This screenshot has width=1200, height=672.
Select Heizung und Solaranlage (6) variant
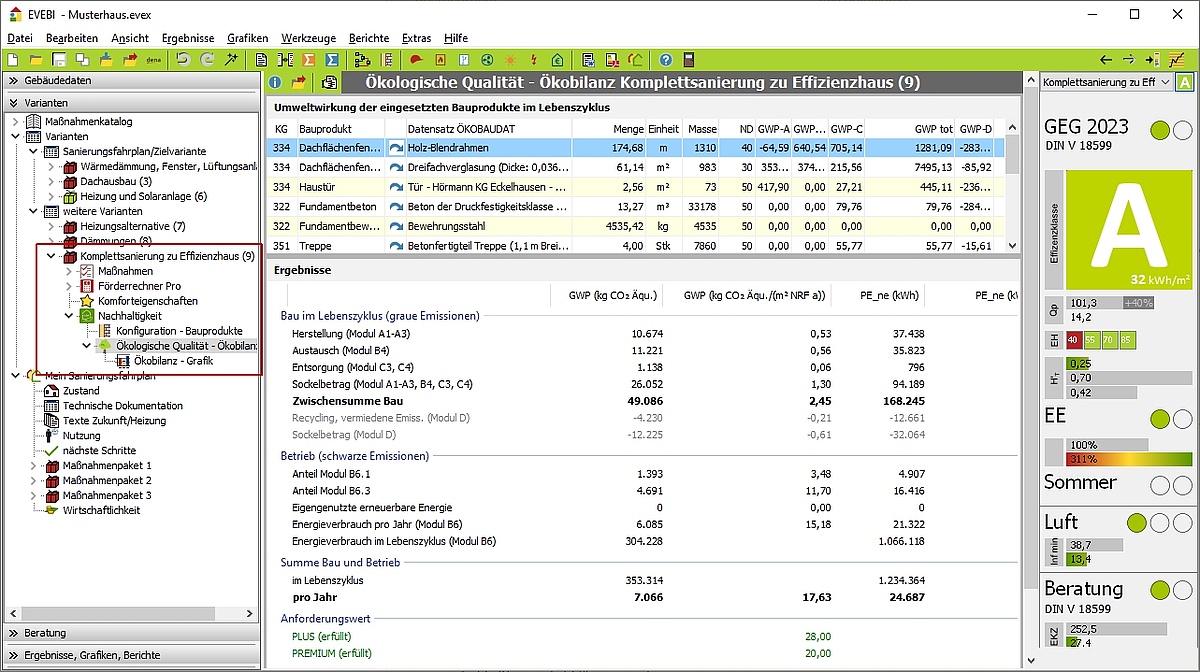pyautogui.click(x=143, y=197)
